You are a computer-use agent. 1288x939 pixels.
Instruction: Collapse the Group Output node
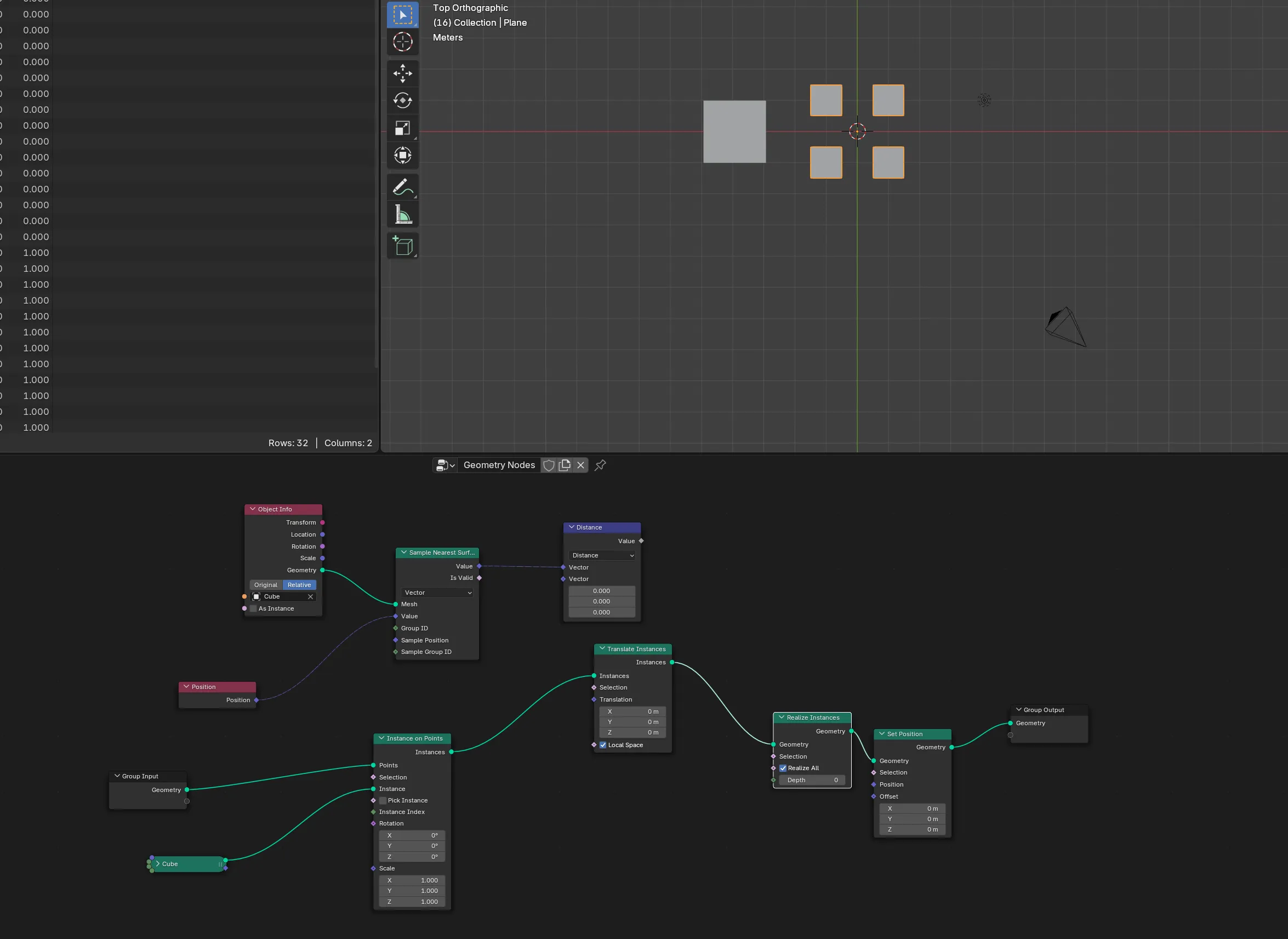click(x=1019, y=710)
